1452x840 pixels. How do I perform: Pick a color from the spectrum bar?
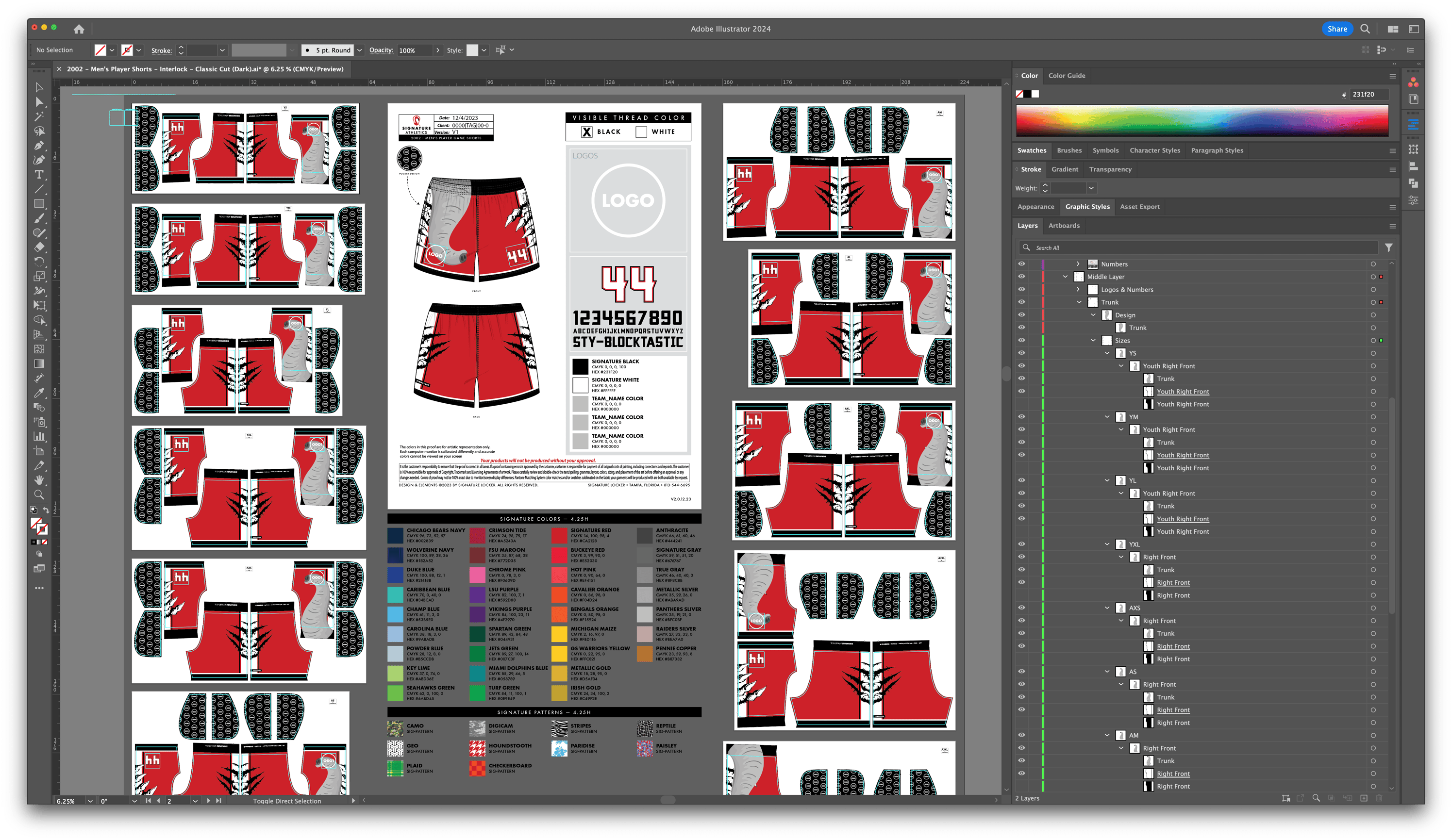pyautogui.click(x=1204, y=121)
